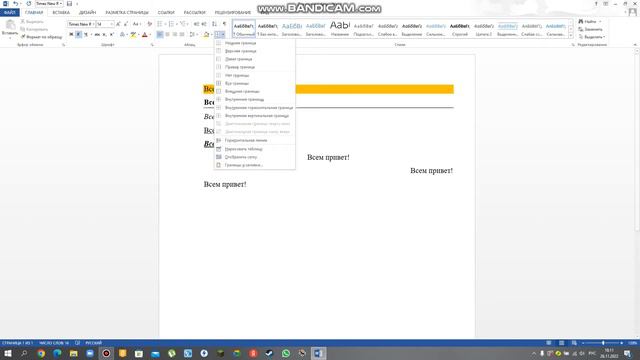Choose Нижняя граница (Bottom Border) menu item
Viewport: 640px width, 360px height.
point(255,43)
